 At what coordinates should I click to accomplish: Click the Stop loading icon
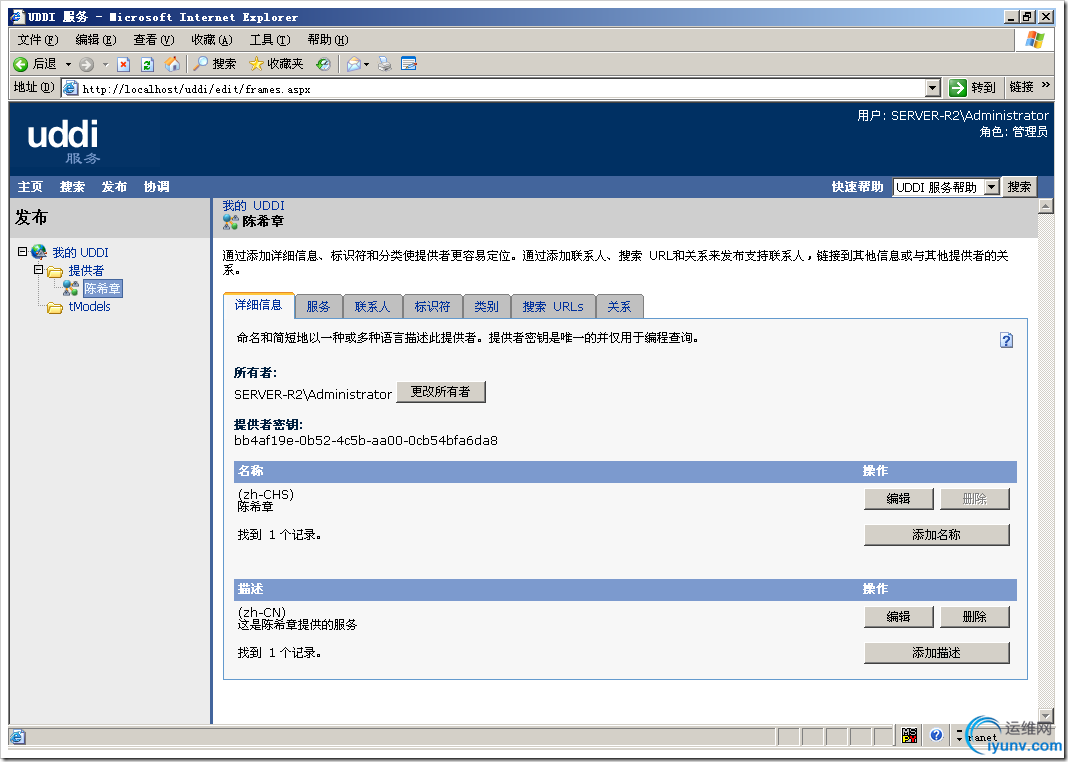[123, 65]
